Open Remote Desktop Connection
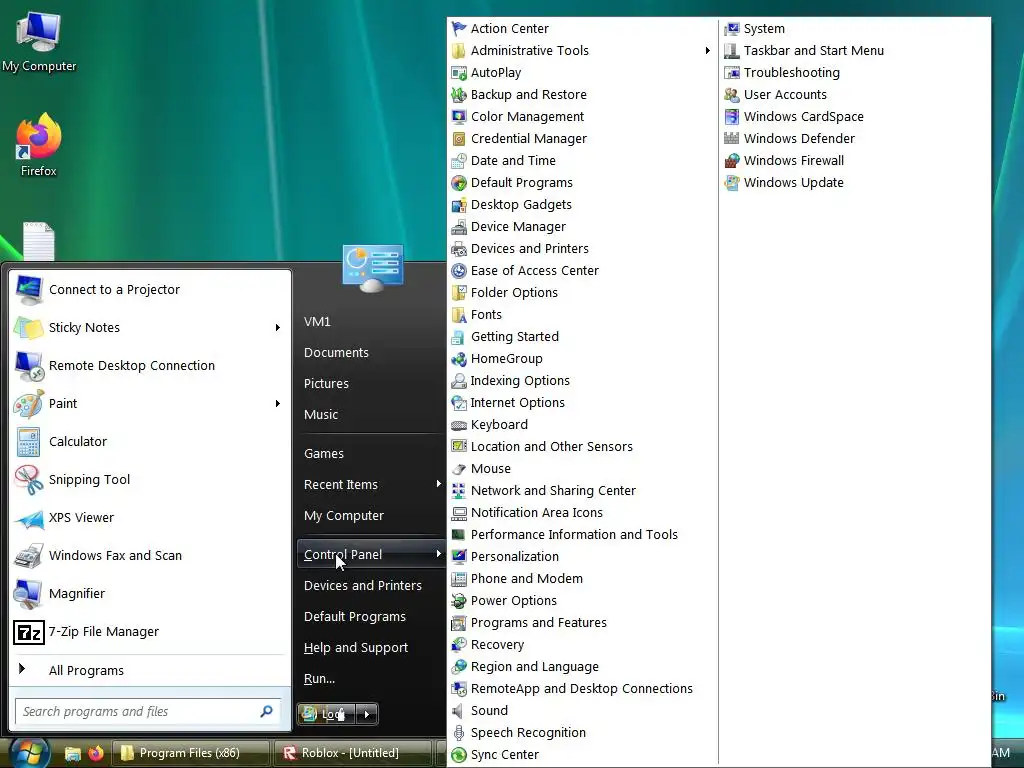Viewport: 1024px width, 768px height. (x=150, y=366)
